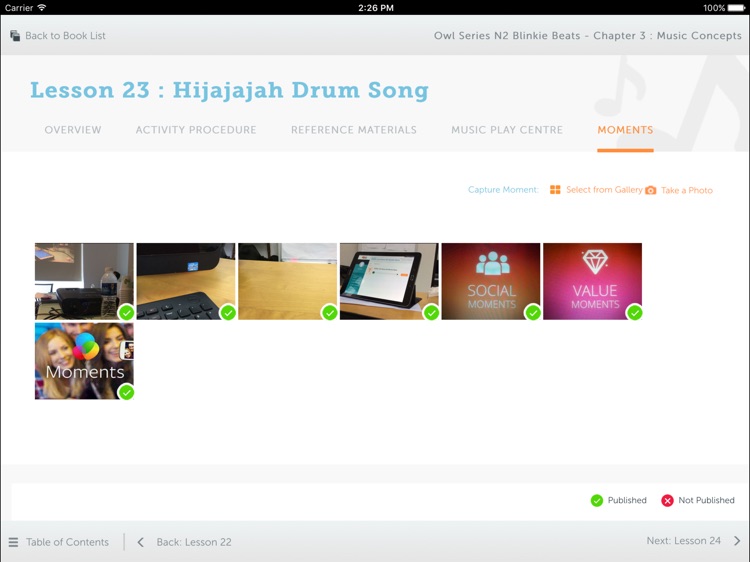Select the Moments tab
The width and height of the screenshot is (750, 562).
(x=625, y=130)
